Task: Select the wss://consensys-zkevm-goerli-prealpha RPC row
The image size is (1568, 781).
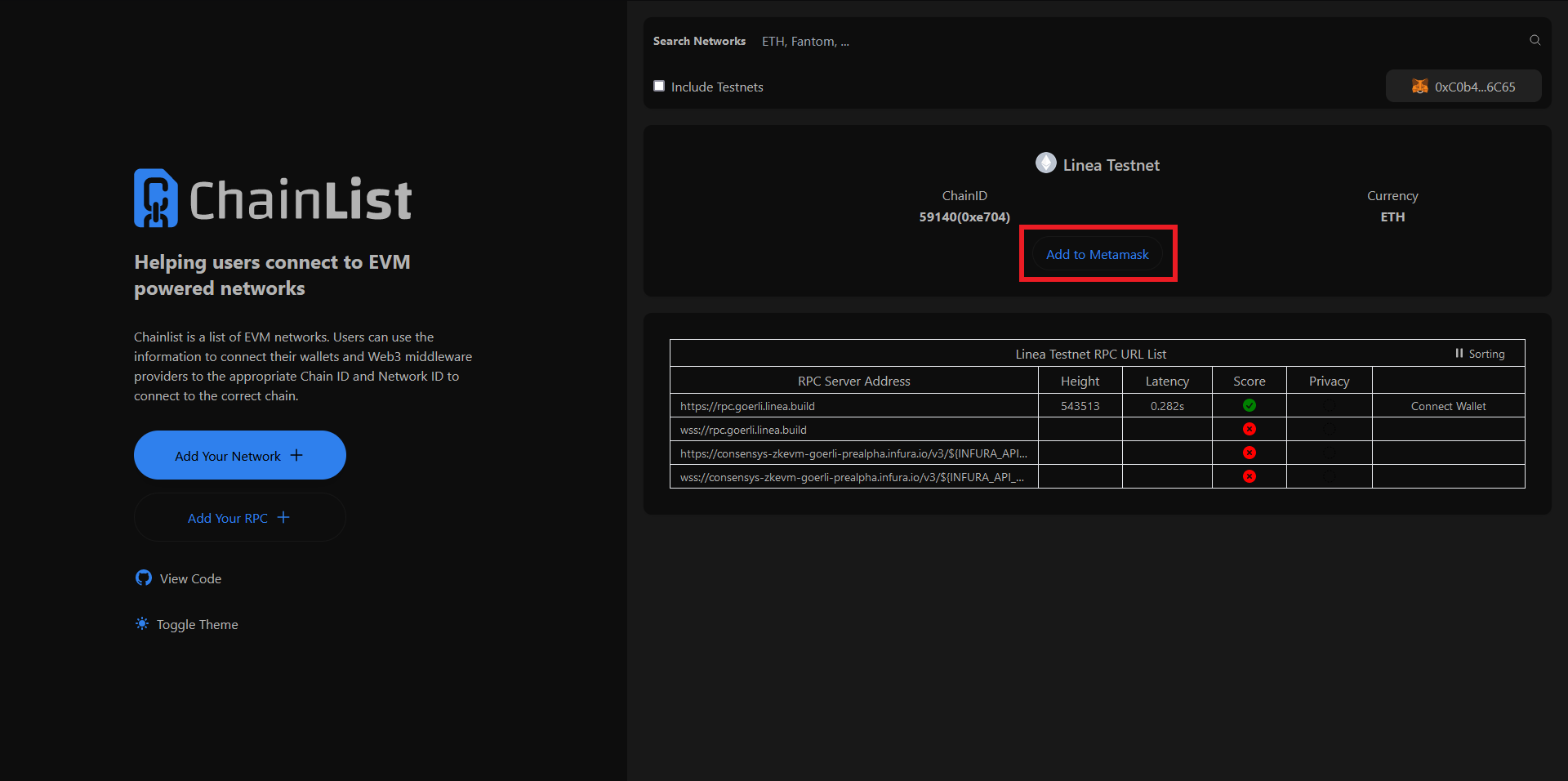Action: coord(852,477)
